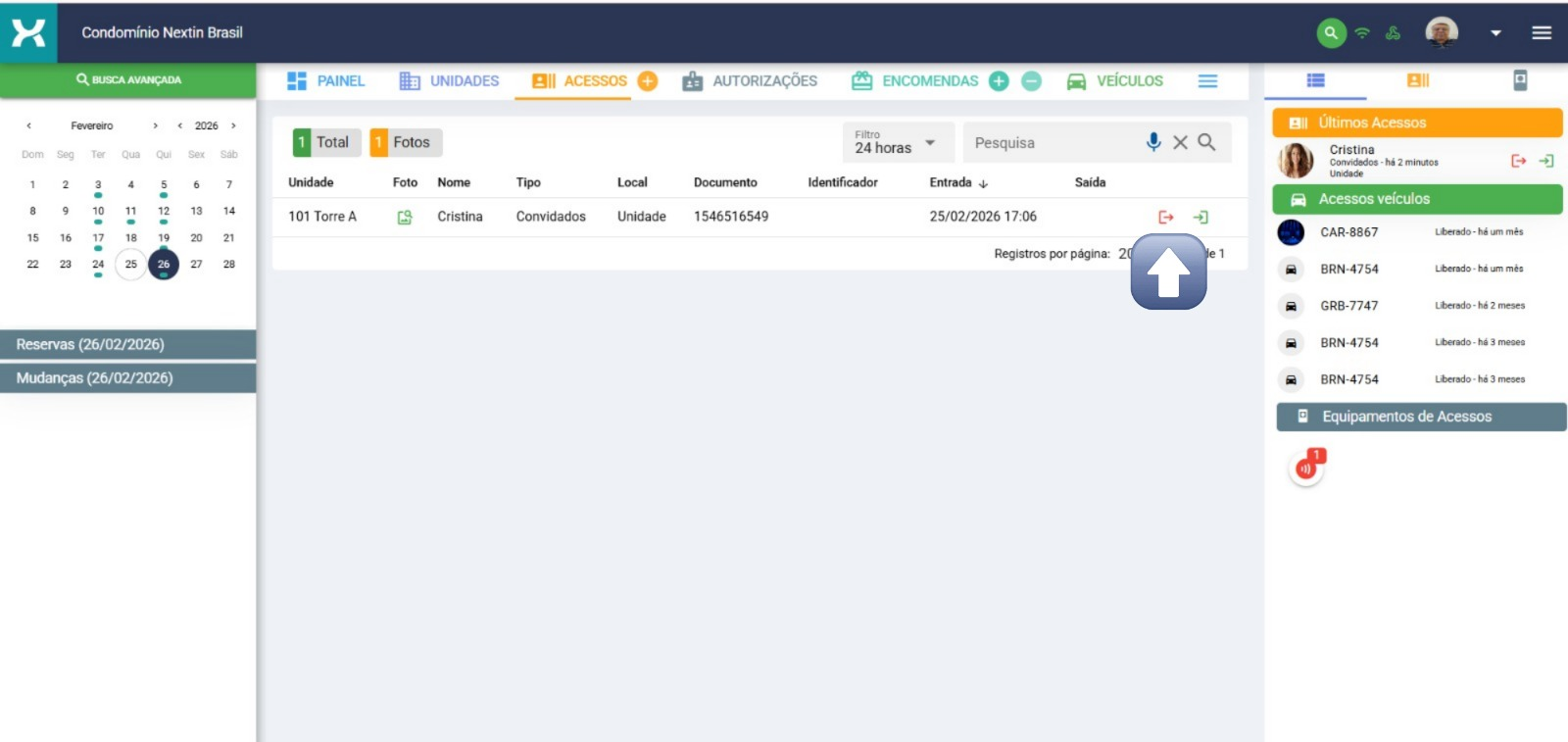Open Cristina's photo icon in table row
1568x742 pixels.
pos(405,217)
